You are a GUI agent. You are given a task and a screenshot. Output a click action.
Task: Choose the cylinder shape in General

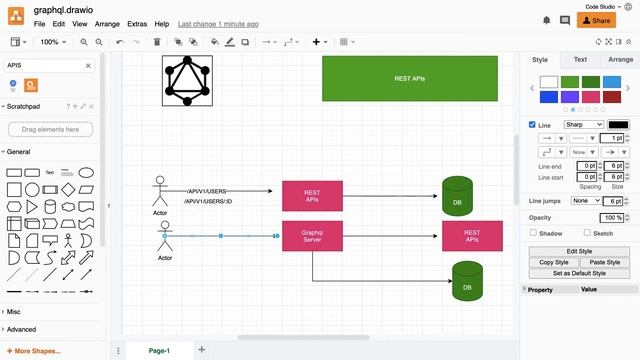tap(50, 207)
